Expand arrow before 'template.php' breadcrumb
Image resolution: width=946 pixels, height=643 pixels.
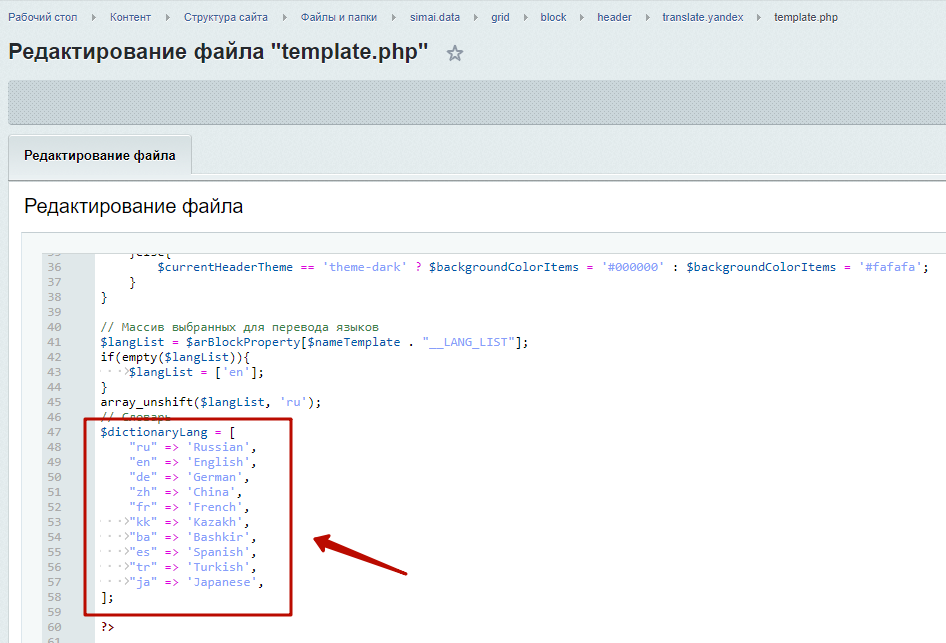click(759, 17)
